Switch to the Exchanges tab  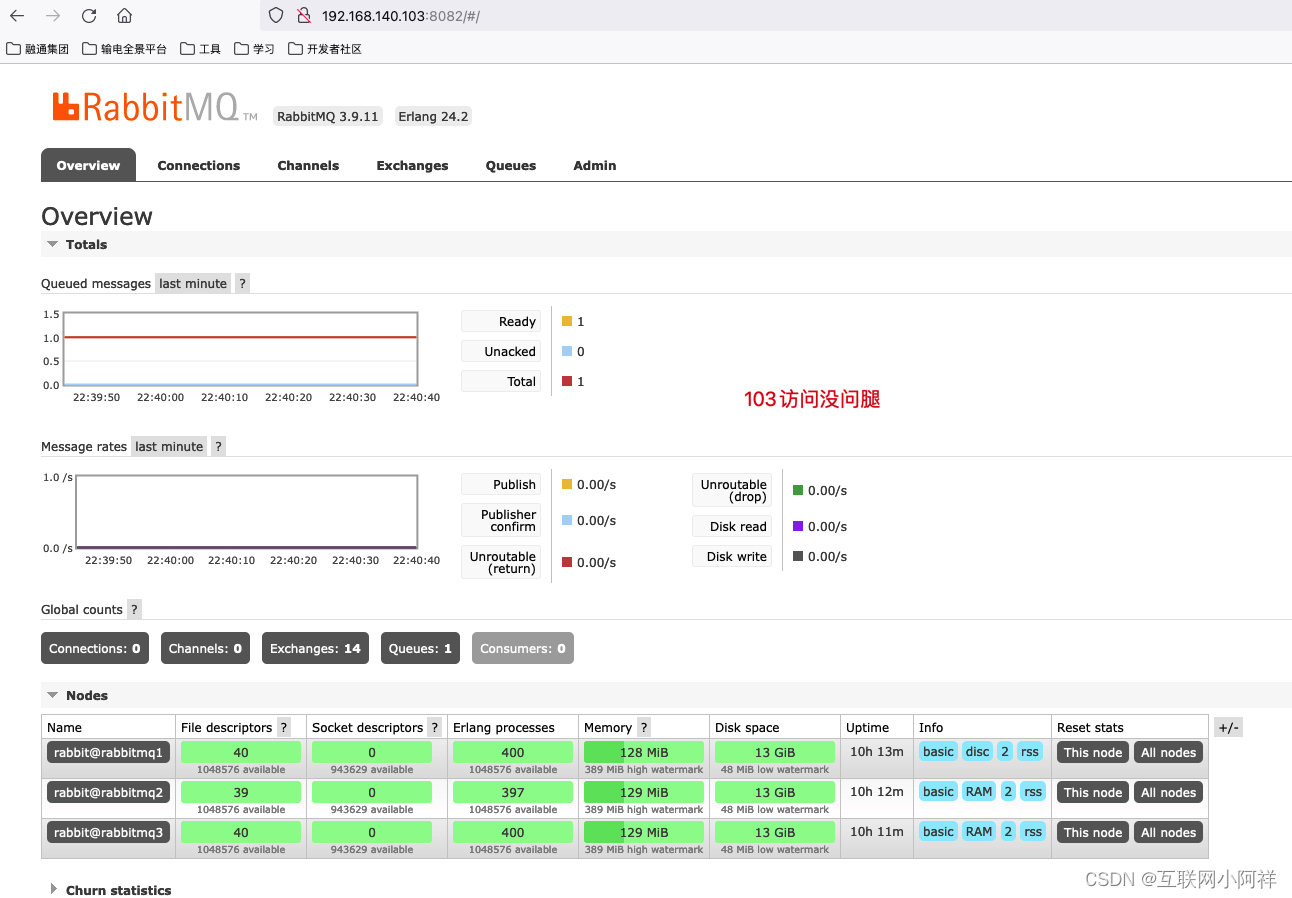[412, 166]
